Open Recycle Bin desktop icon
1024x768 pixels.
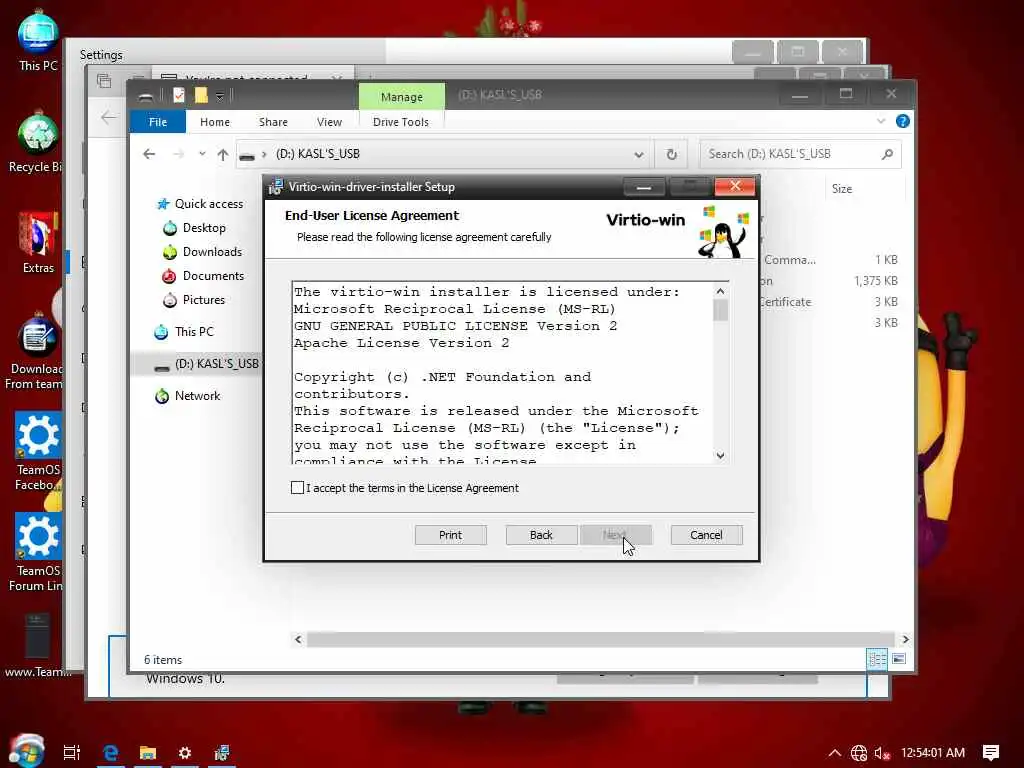tap(36, 144)
